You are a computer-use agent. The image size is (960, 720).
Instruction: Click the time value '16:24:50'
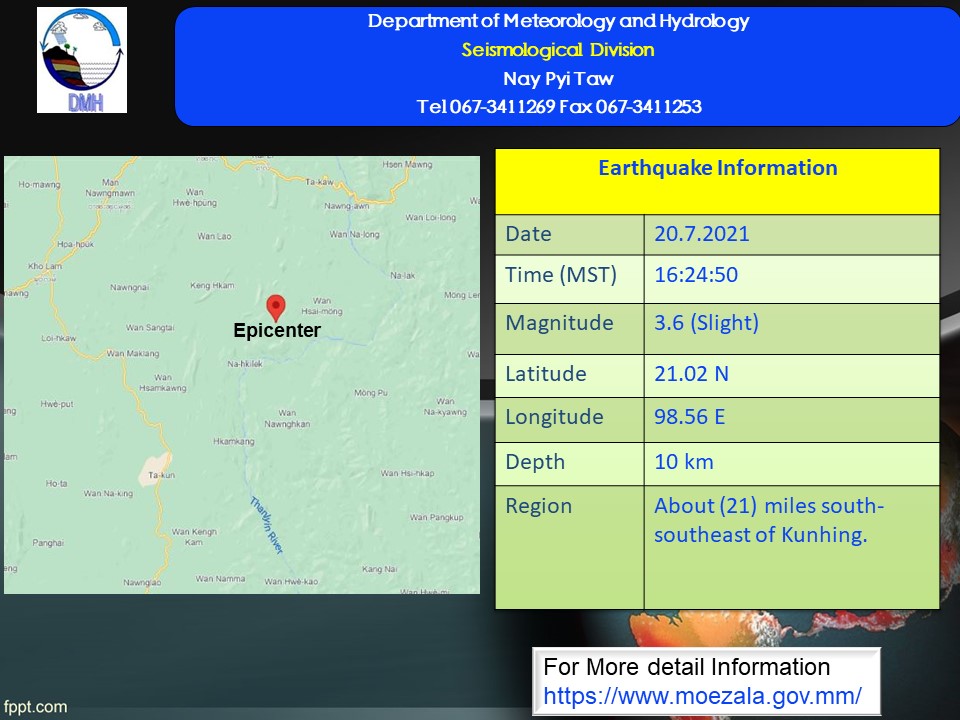pos(696,275)
